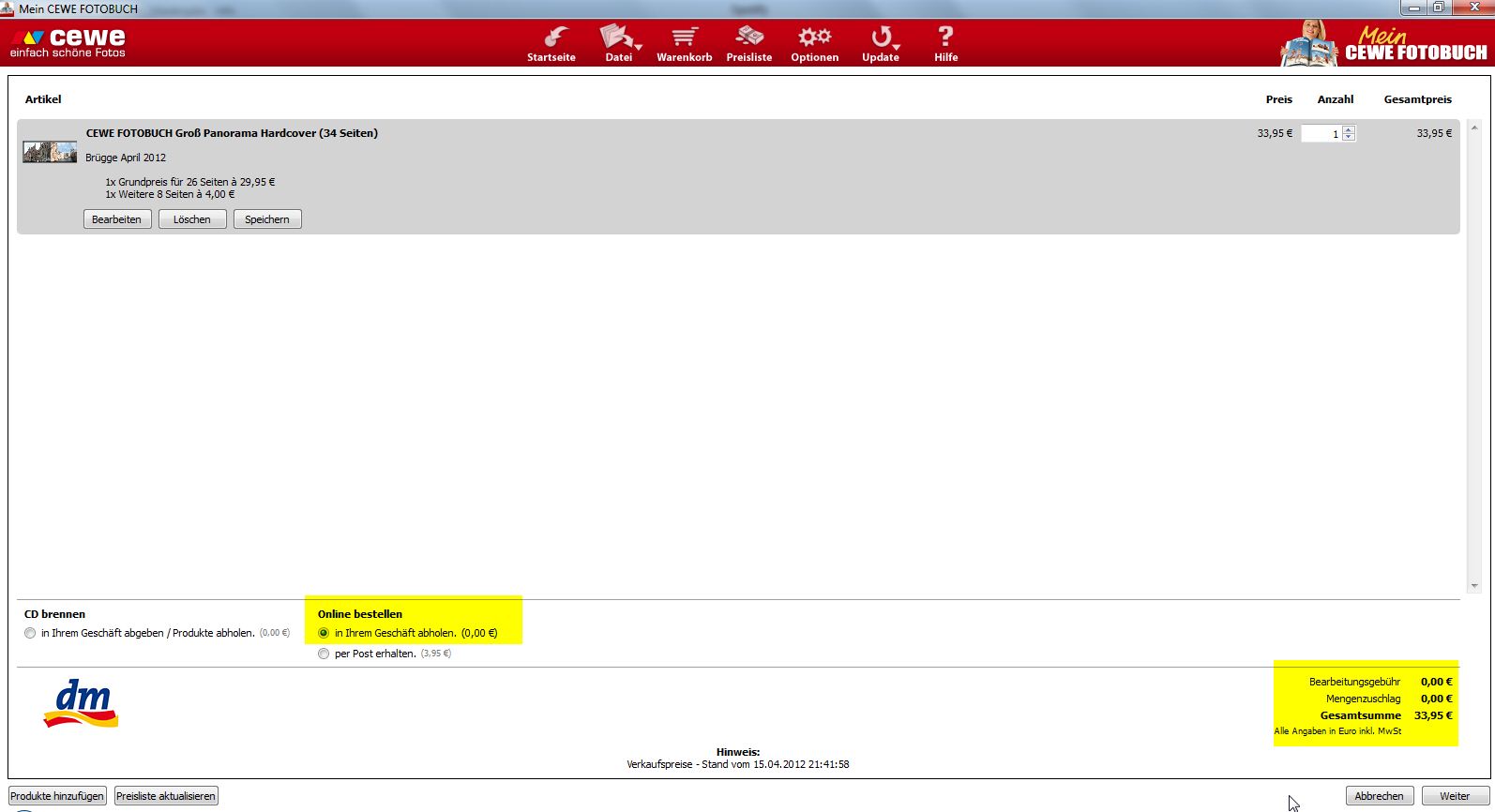Click the Online bestellen heading
The height and width of the screenshot is (812, 1495).
[360, 614]
